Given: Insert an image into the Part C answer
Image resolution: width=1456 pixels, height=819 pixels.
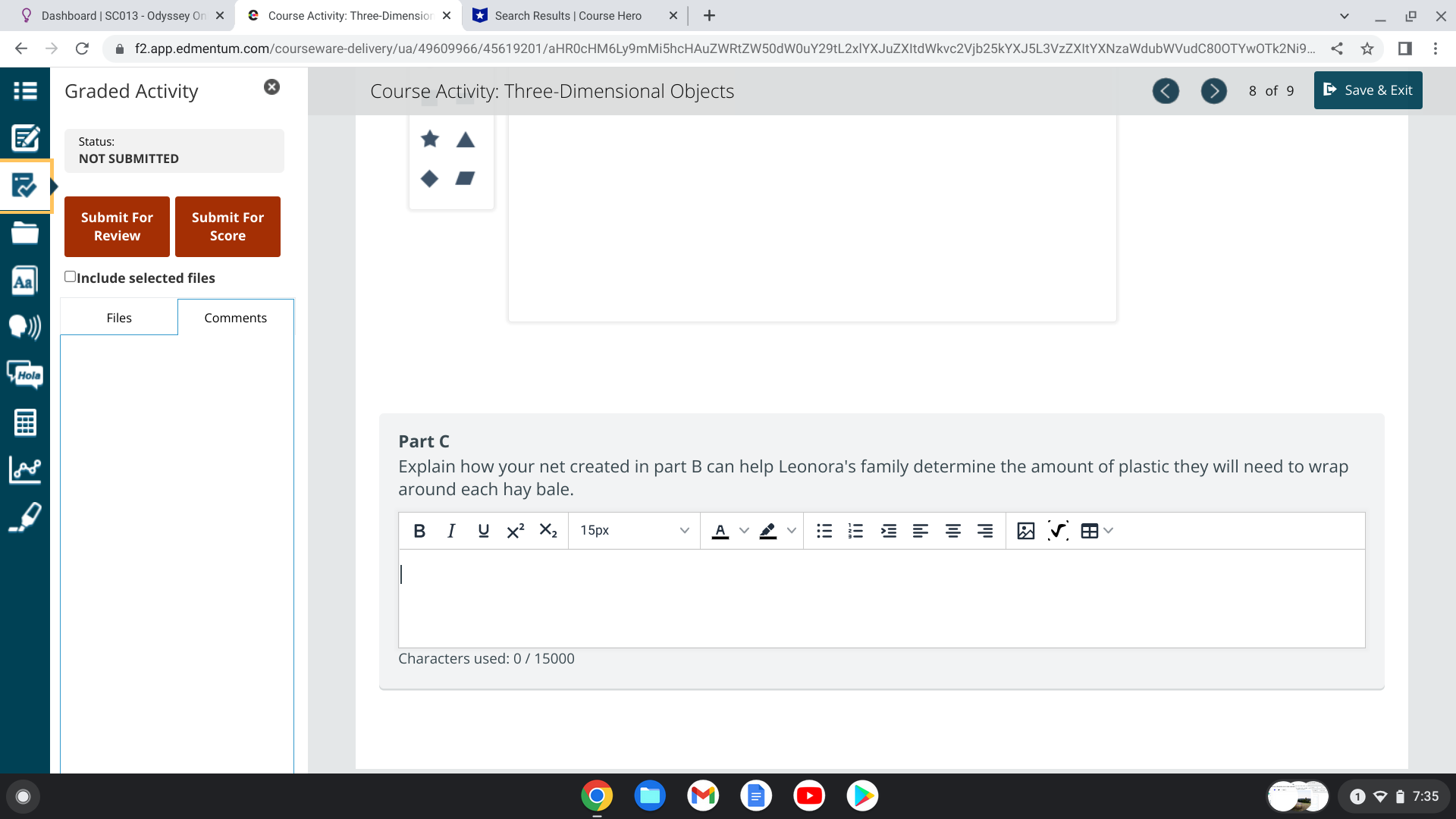Looking at the screenshot, I should [x=1025, y=531].
